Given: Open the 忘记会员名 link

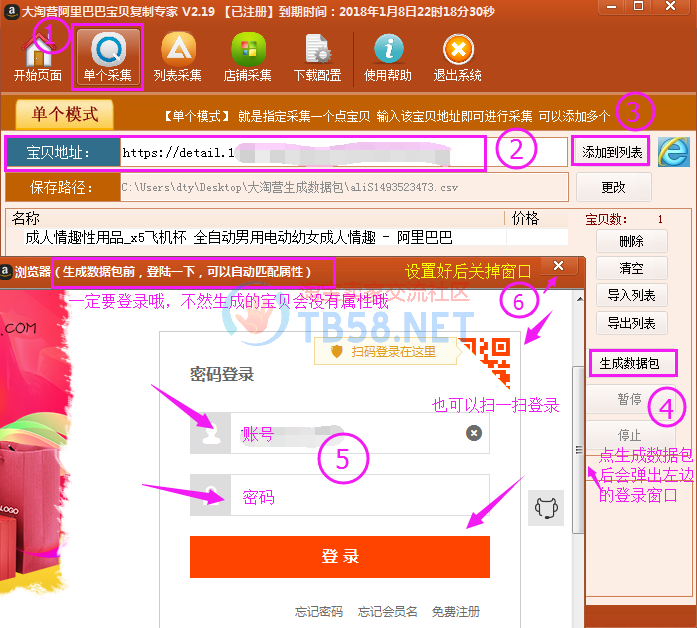Looking at the screenshot, I should click(388, 612).
